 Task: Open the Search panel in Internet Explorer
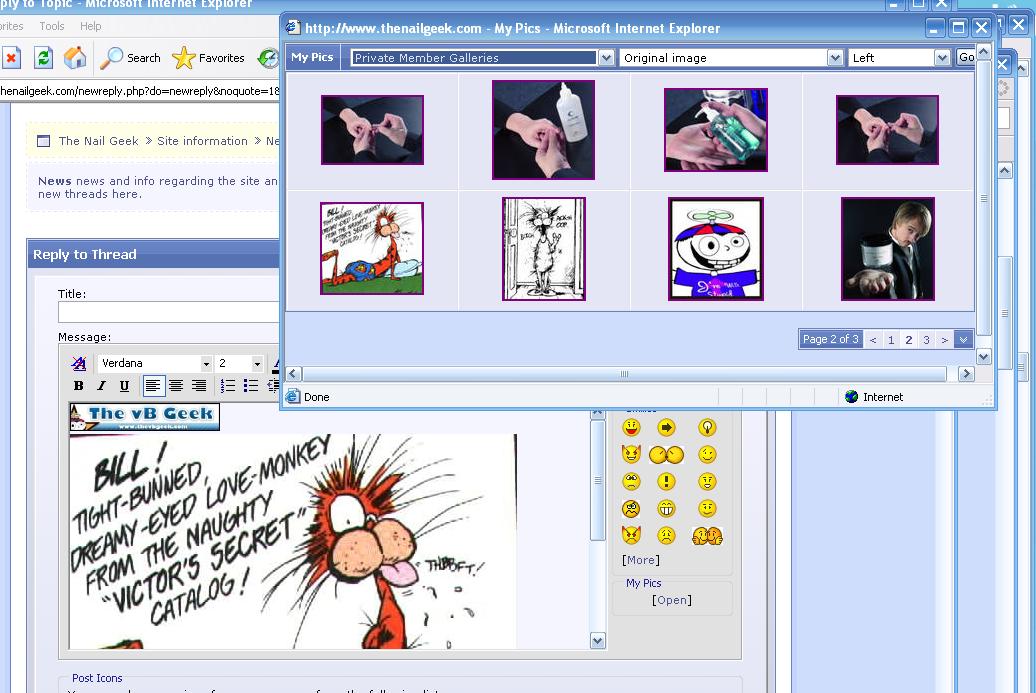131,58
